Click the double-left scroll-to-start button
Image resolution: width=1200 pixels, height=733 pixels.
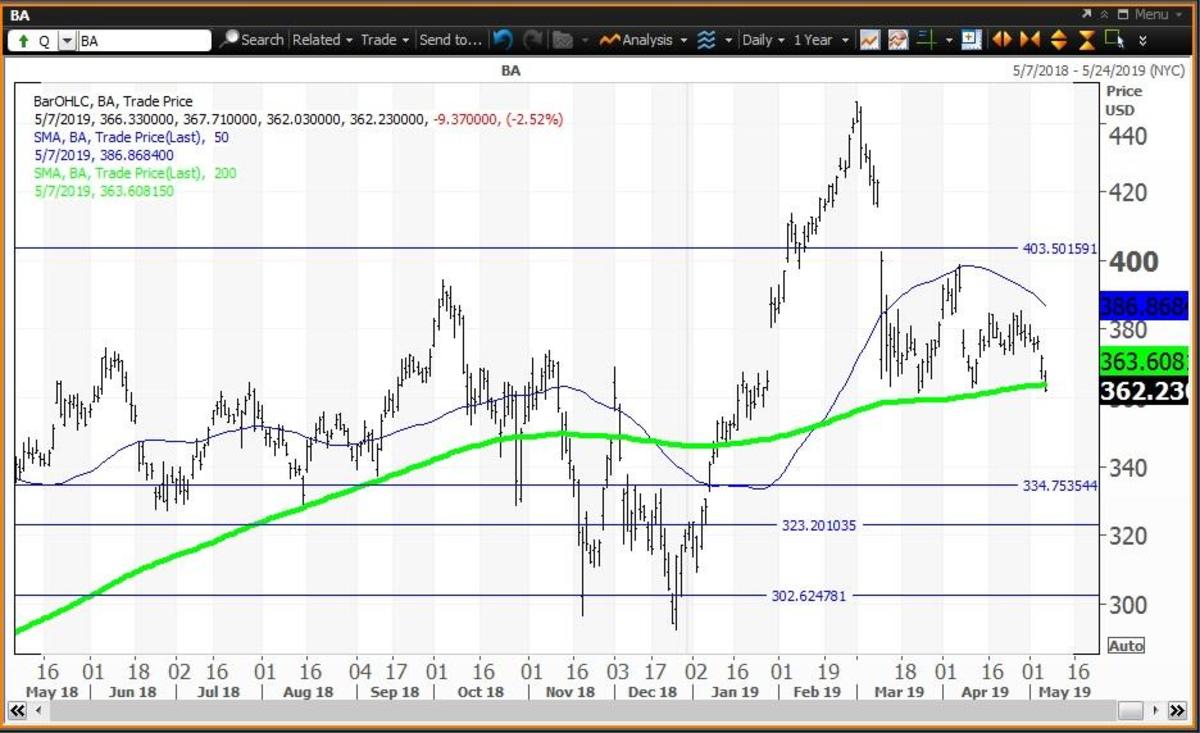pyautogui.click(x=18, y=710)
